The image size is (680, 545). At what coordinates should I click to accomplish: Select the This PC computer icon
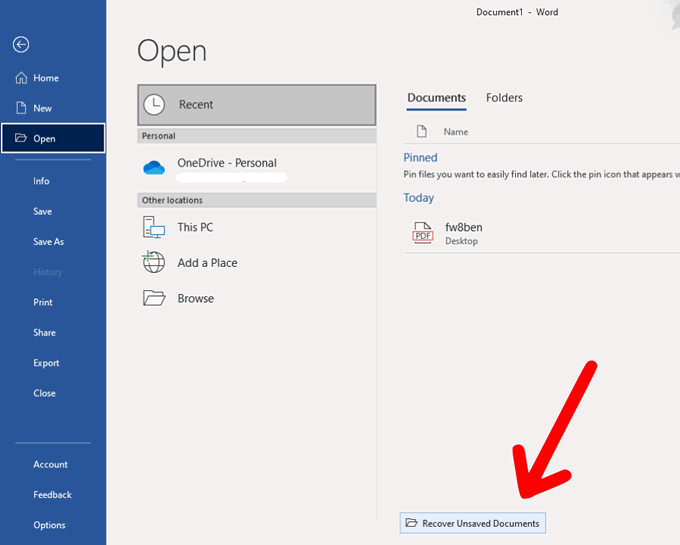pyautogui.click(x=153, y=228)
